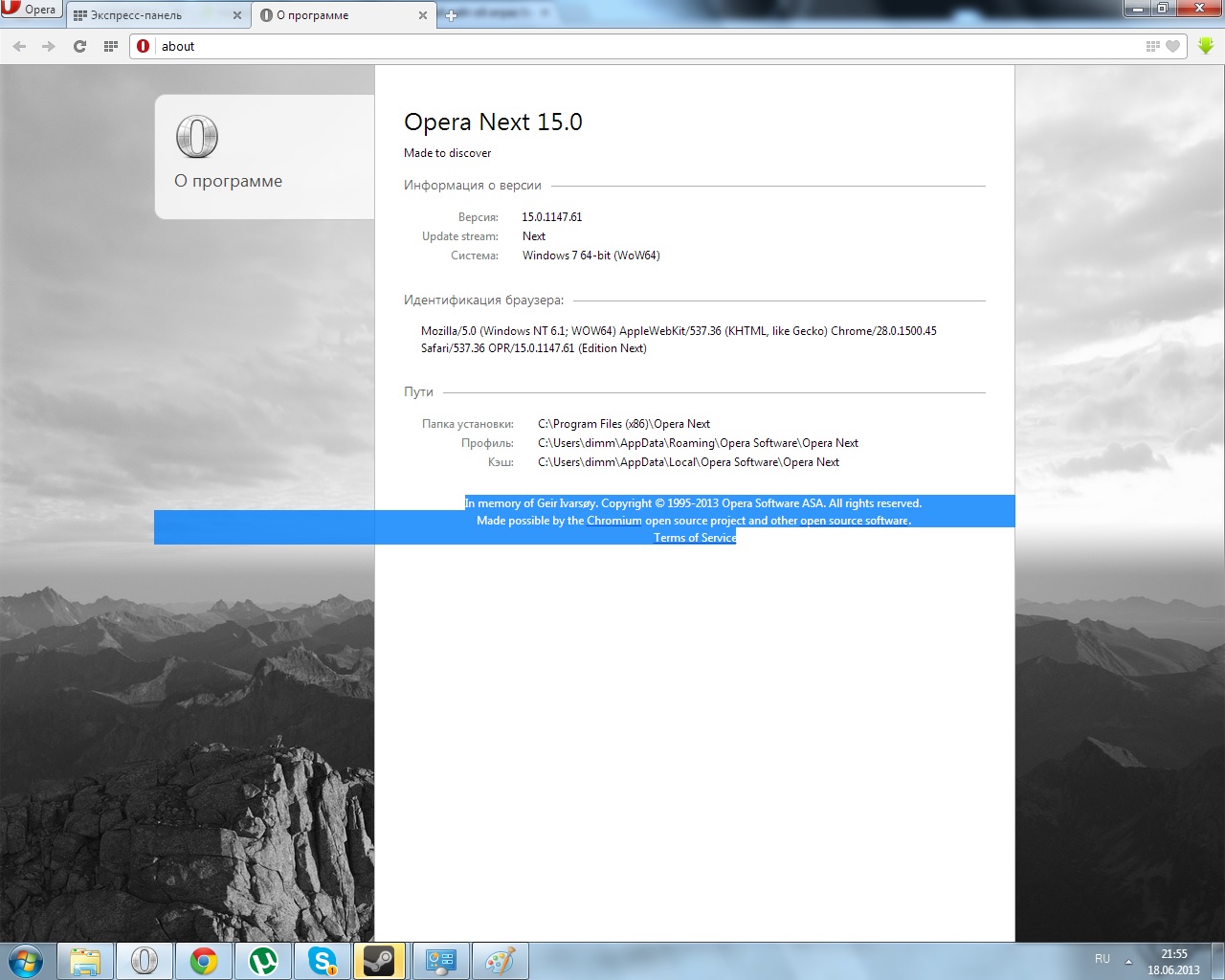Click the forward navigation arrow

click(49, 46)
